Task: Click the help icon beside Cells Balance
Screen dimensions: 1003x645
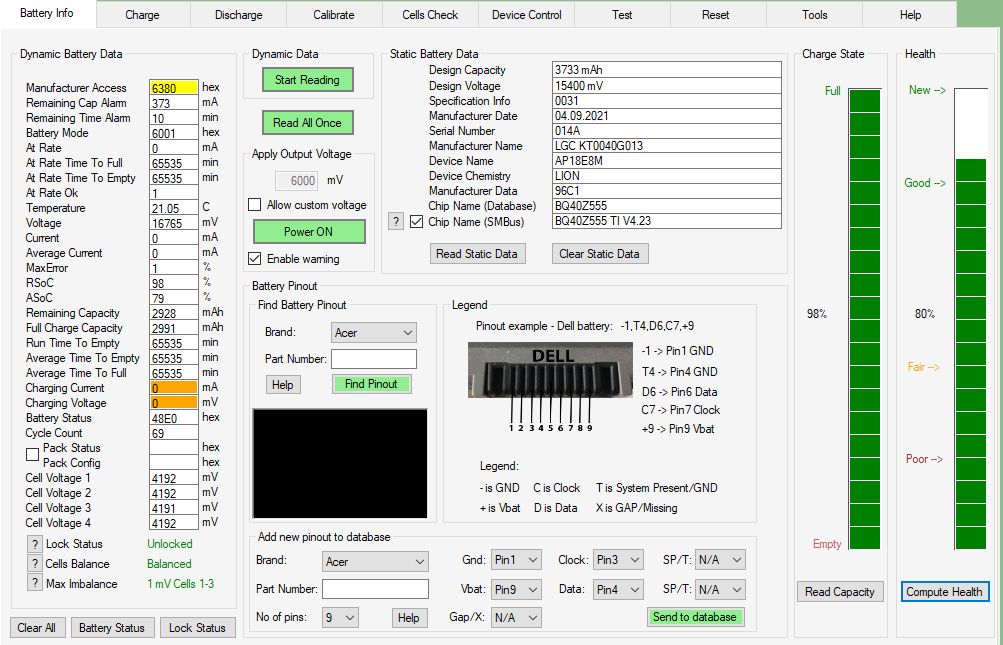Action: click(34, 564)
